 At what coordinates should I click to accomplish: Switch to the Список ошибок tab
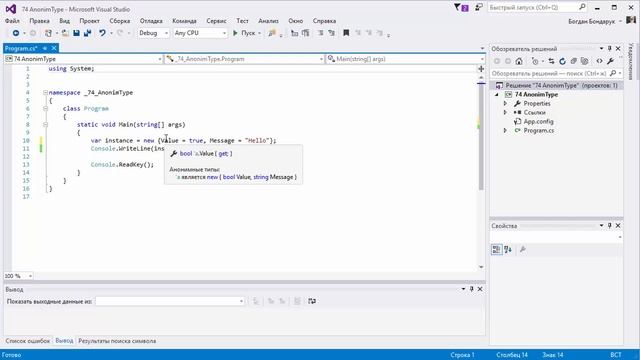[28, 341]
